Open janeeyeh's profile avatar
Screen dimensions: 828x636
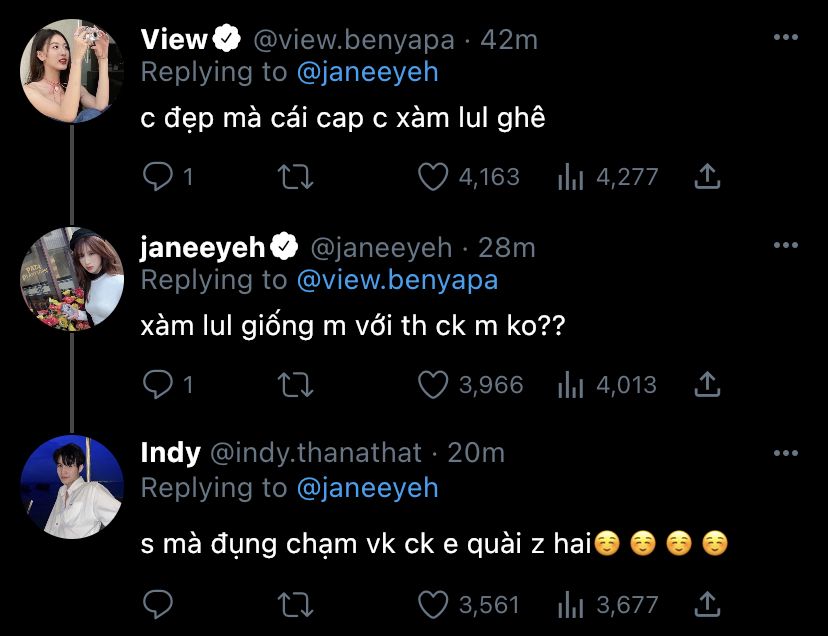pos(71,279)
